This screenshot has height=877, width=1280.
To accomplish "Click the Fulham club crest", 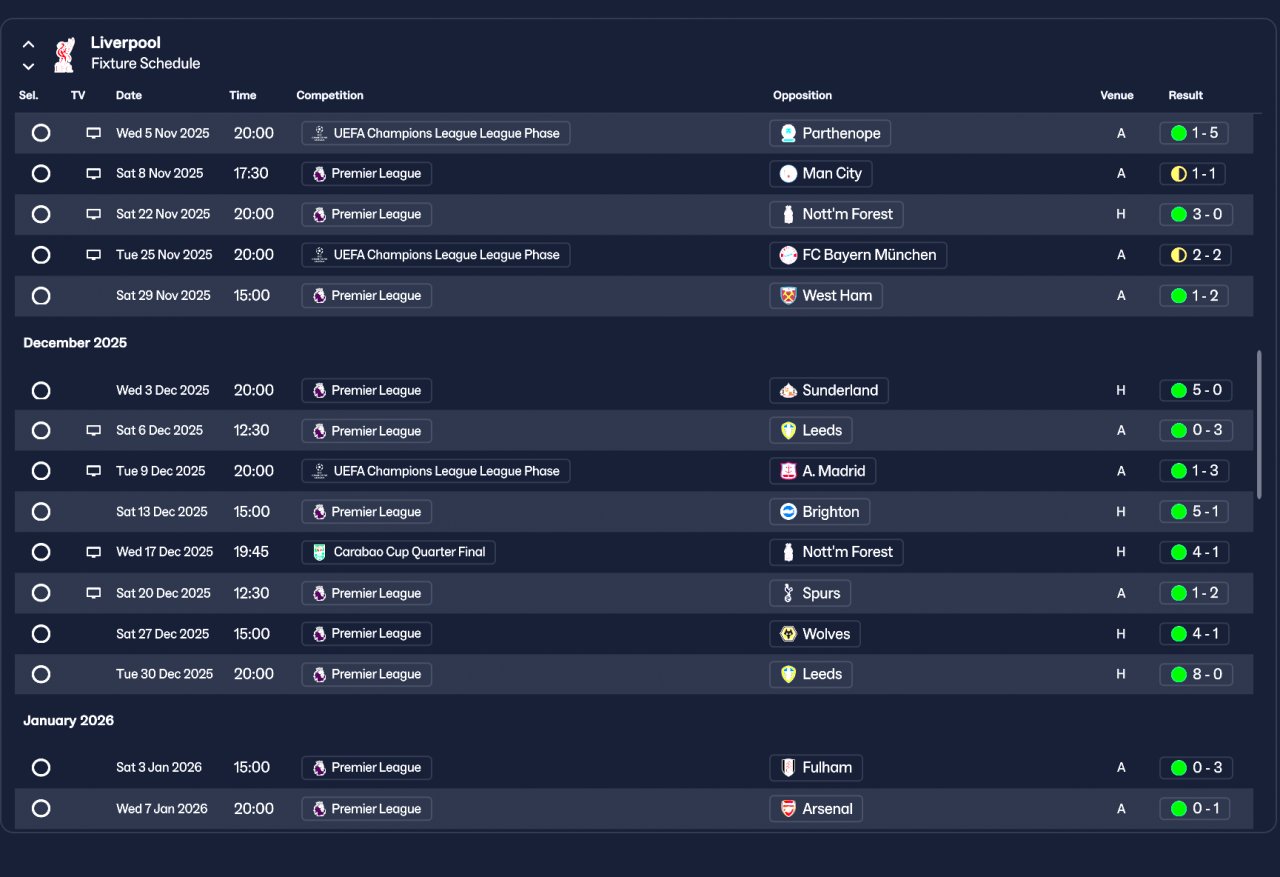I will tap(788, 768).
